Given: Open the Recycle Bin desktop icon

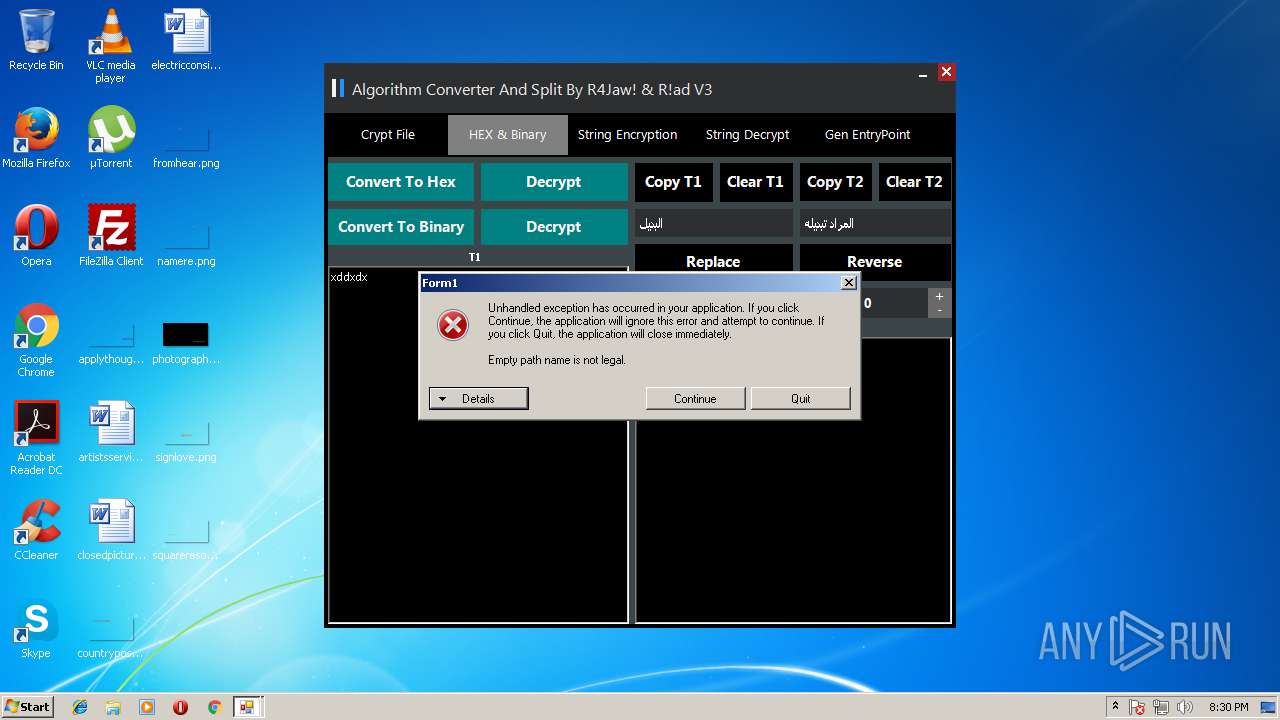Looking at the screenshot, I should [36, 40].
